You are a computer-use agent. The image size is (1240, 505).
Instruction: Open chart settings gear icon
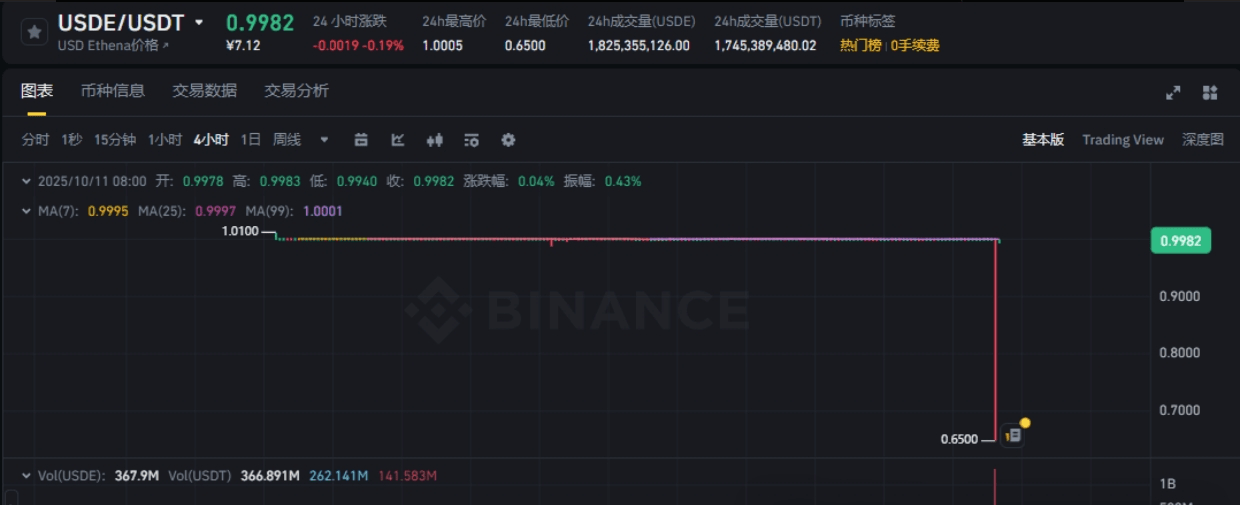pos(508,140)
